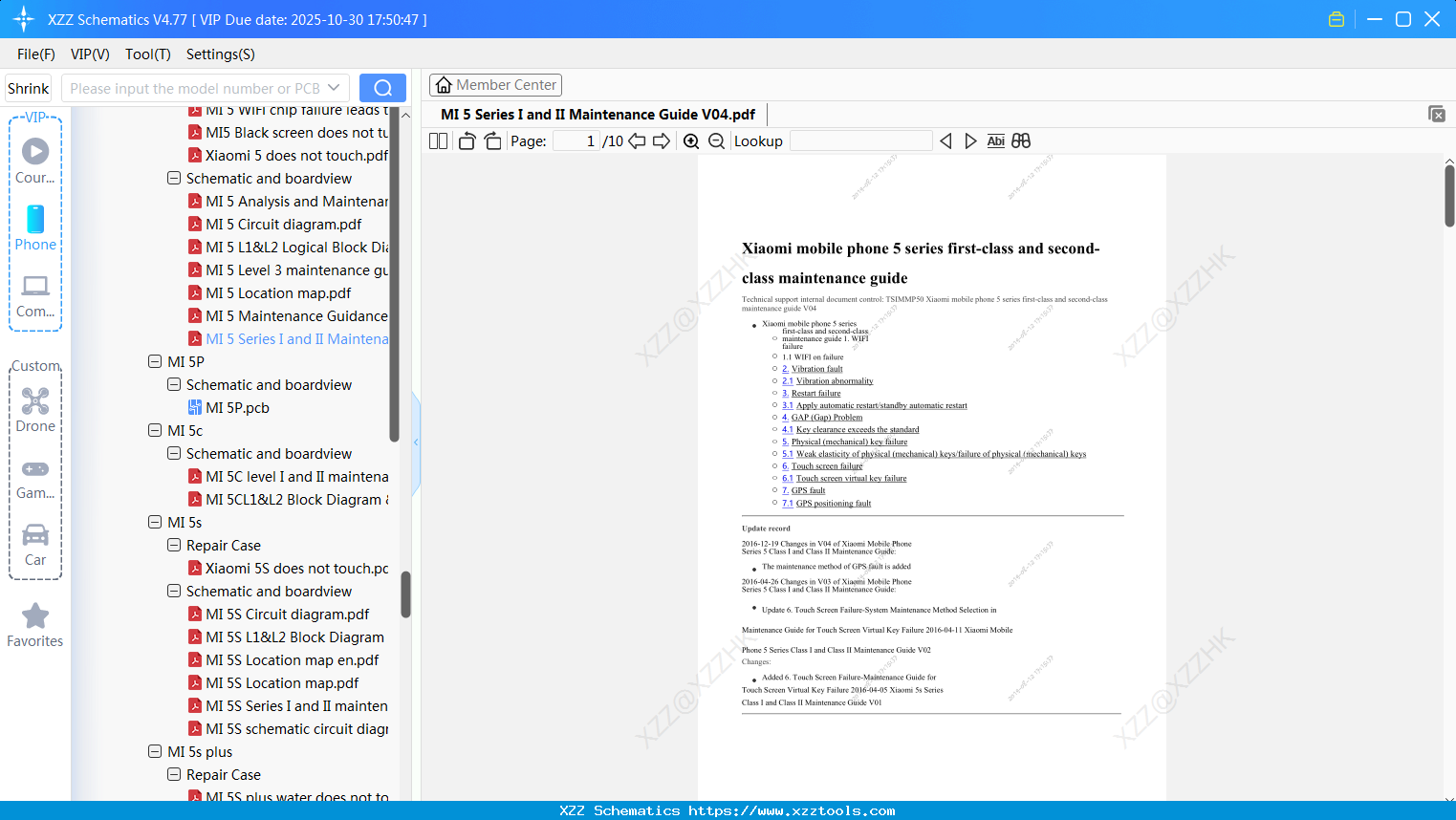Collapse Schematic and boardview above MI 5 Analysis
This screenshot has width=1456, height=820.
point(174,179)
